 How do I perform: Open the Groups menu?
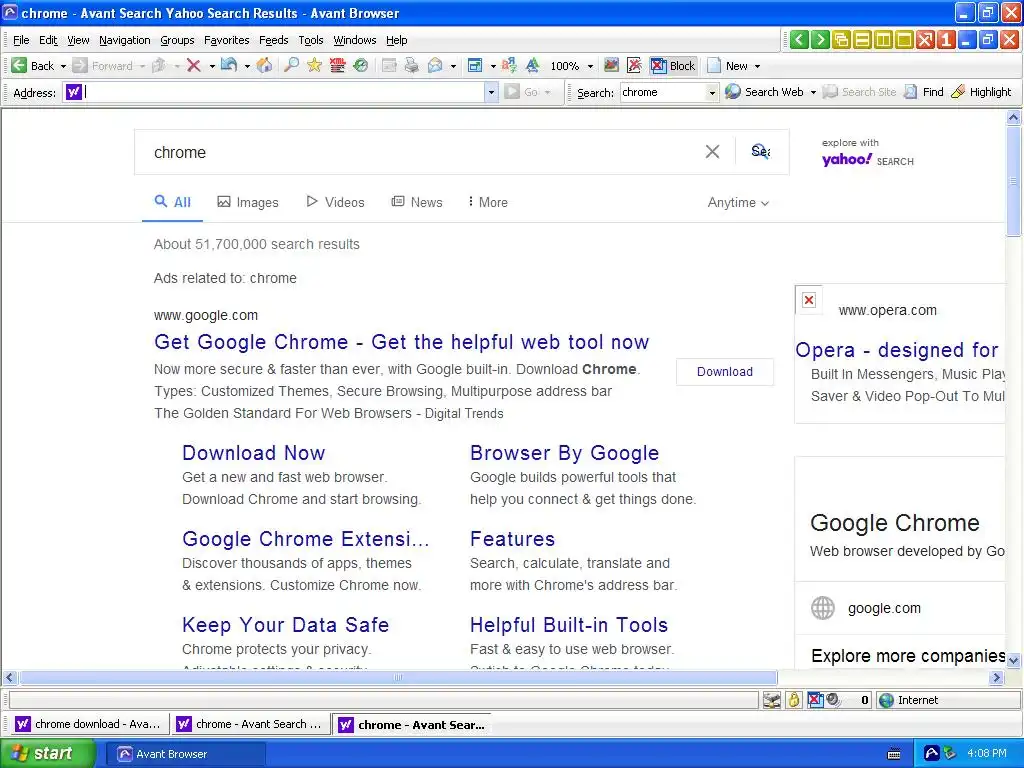(178, 40)
